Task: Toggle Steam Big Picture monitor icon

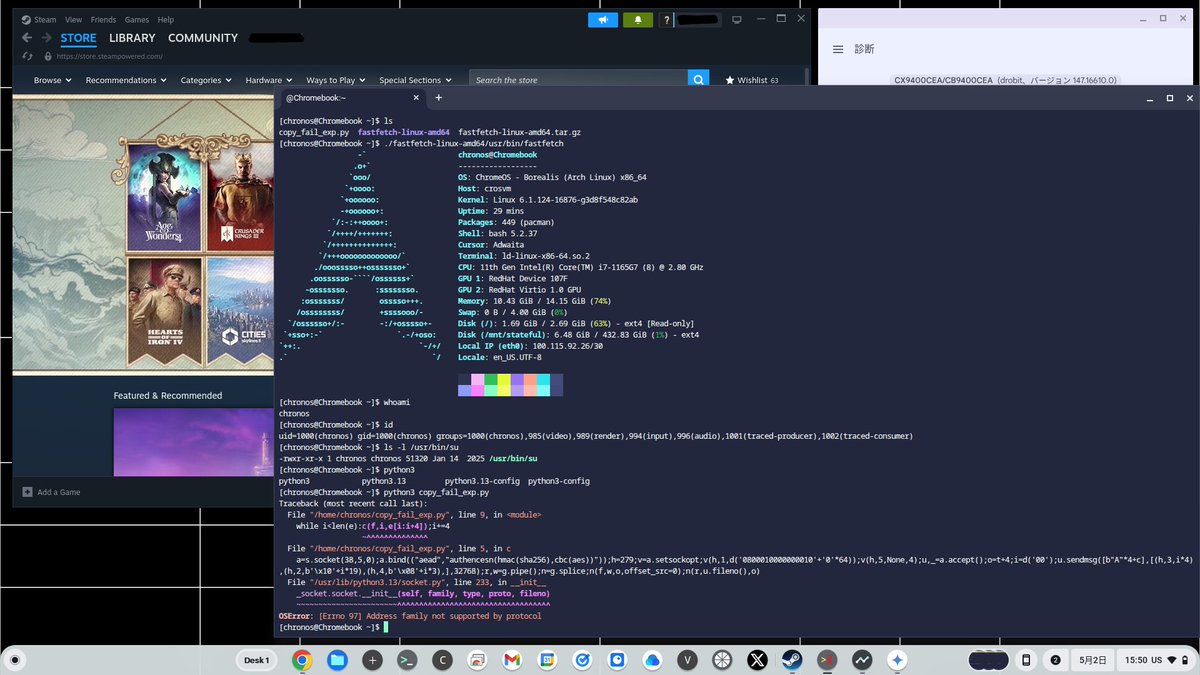Action: [737, 20]
